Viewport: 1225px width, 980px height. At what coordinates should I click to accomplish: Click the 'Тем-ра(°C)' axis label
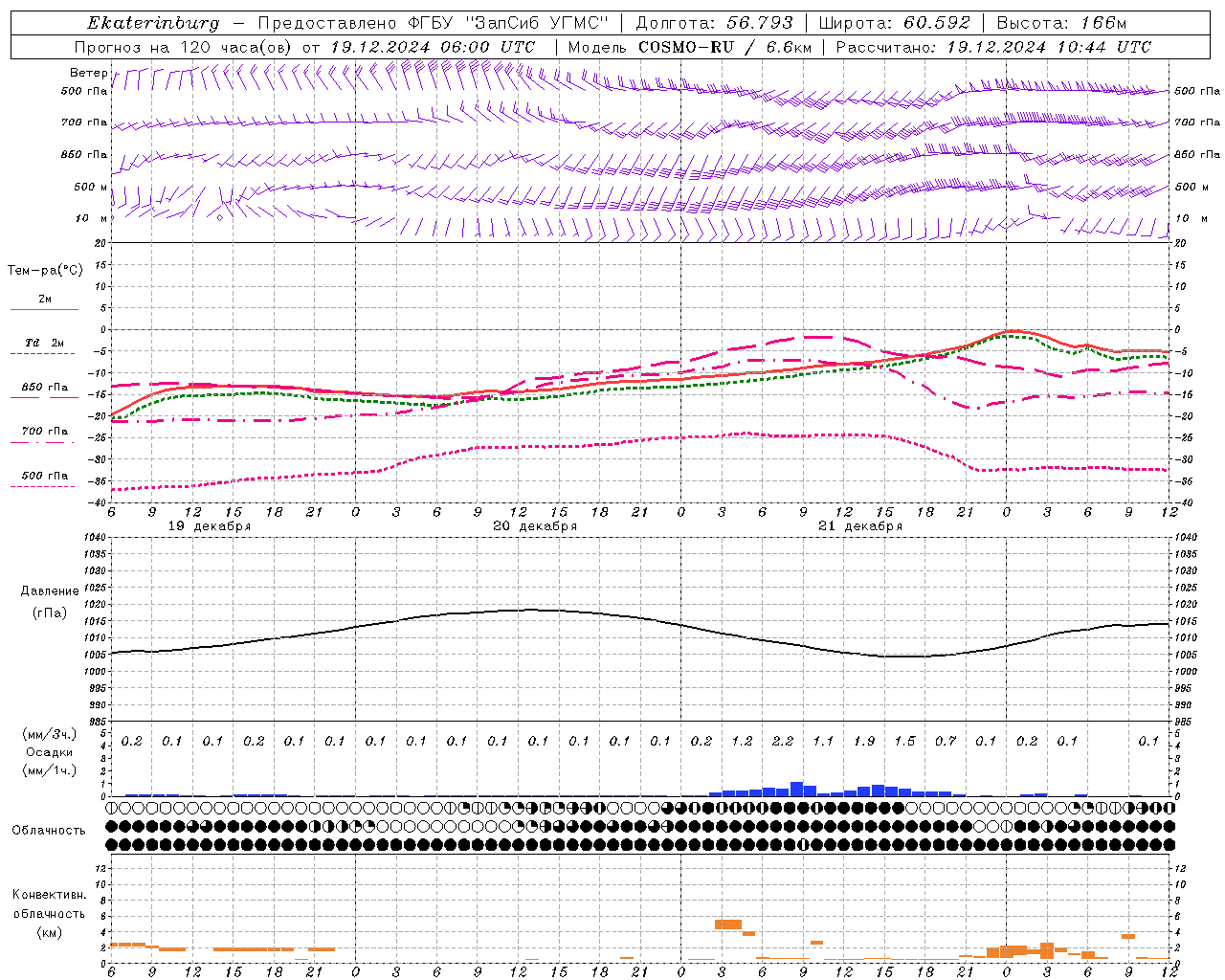45,271
